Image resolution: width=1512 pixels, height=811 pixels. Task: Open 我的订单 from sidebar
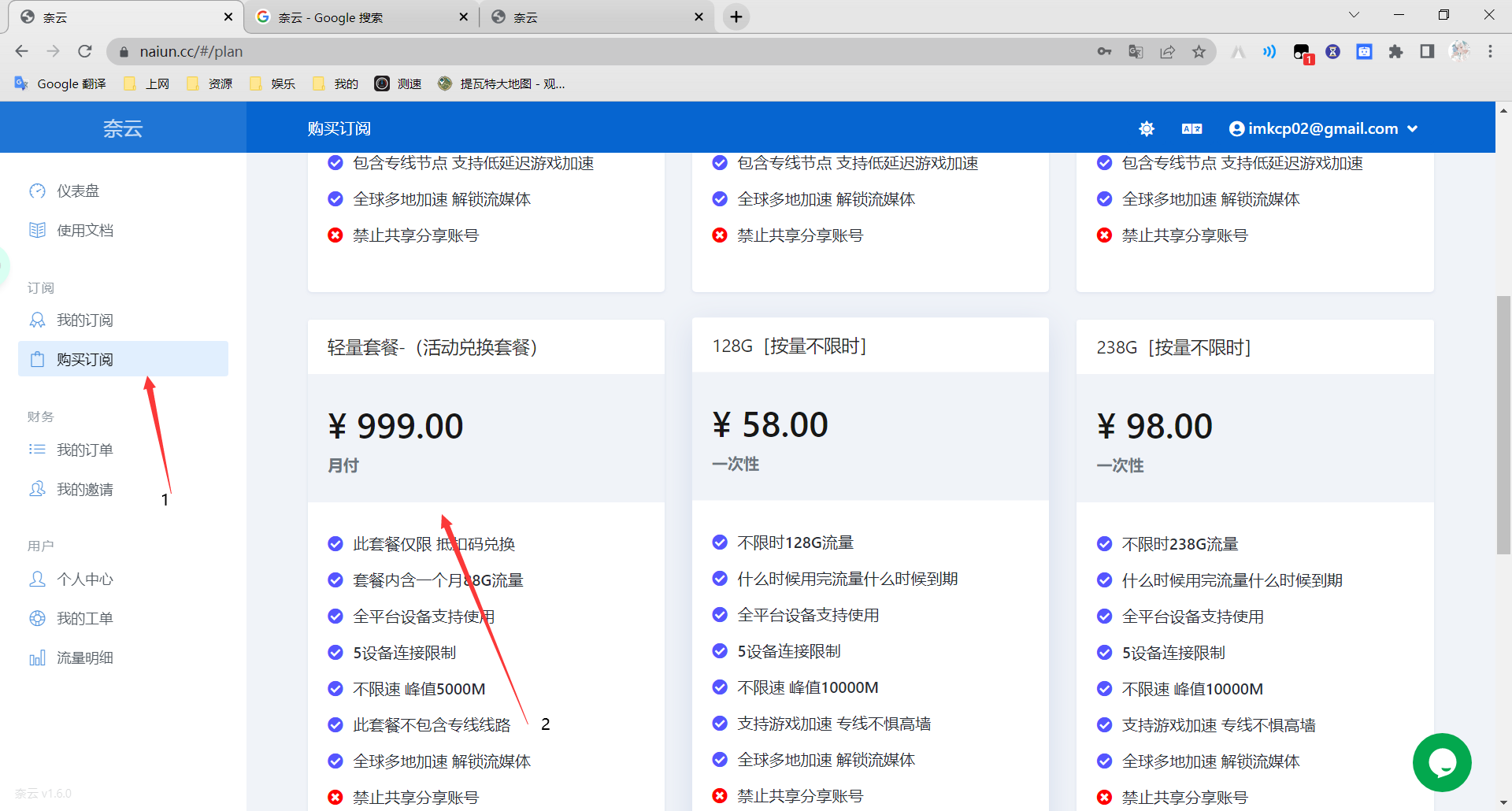tap(84, 450)
